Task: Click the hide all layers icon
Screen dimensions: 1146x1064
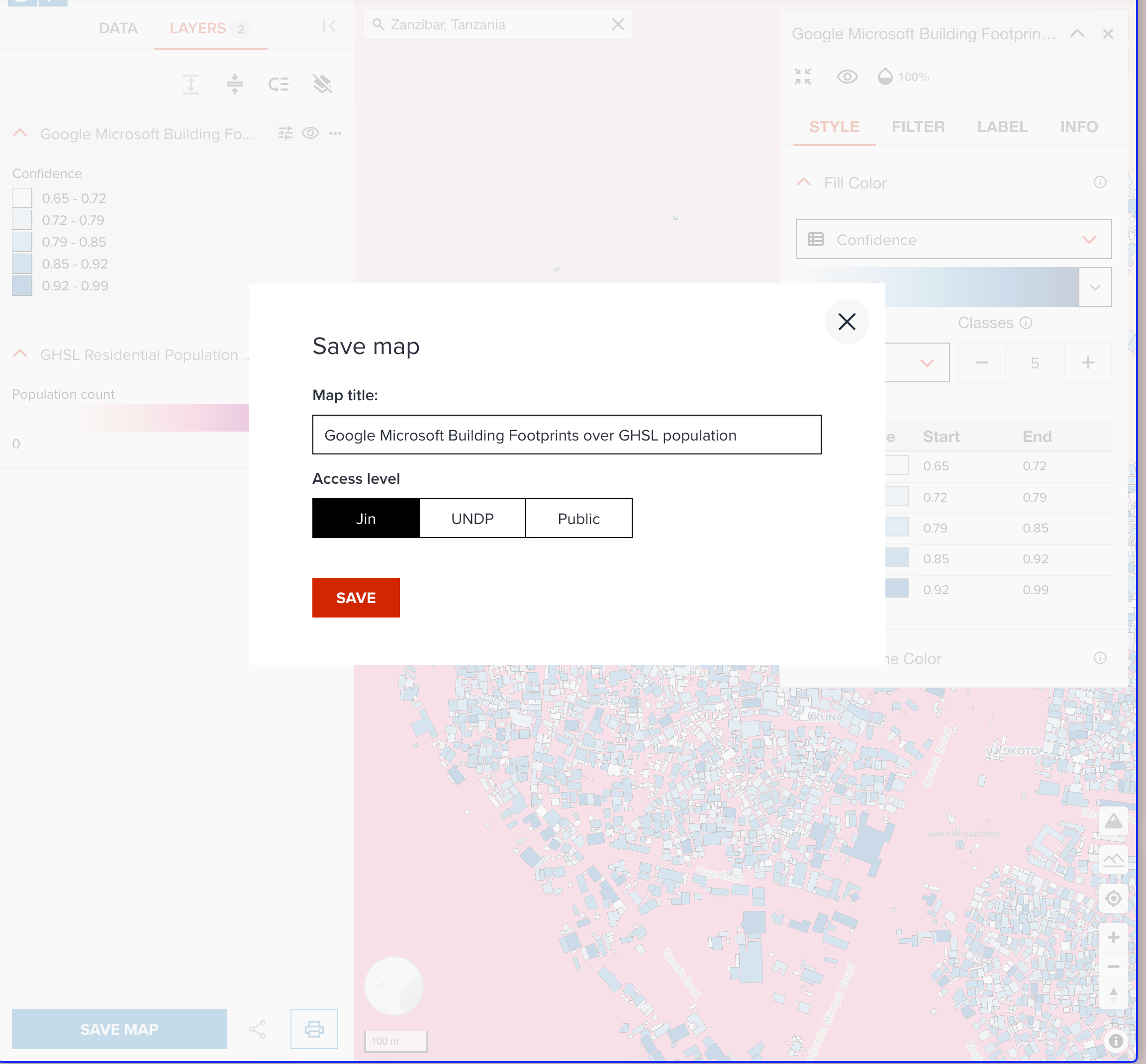Action: click(322, 84)
